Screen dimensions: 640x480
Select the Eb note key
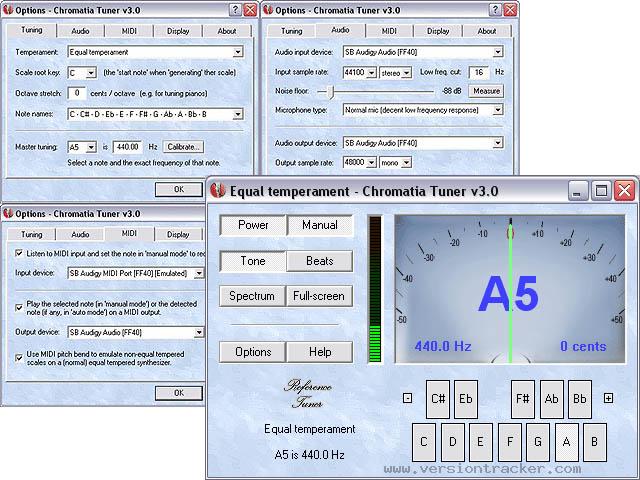466,399
